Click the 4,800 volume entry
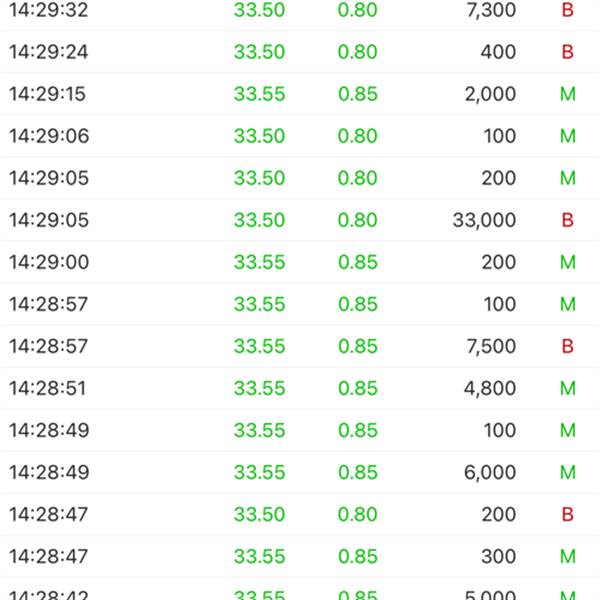This screenshot has height=600, width=600. click(490, 388)
